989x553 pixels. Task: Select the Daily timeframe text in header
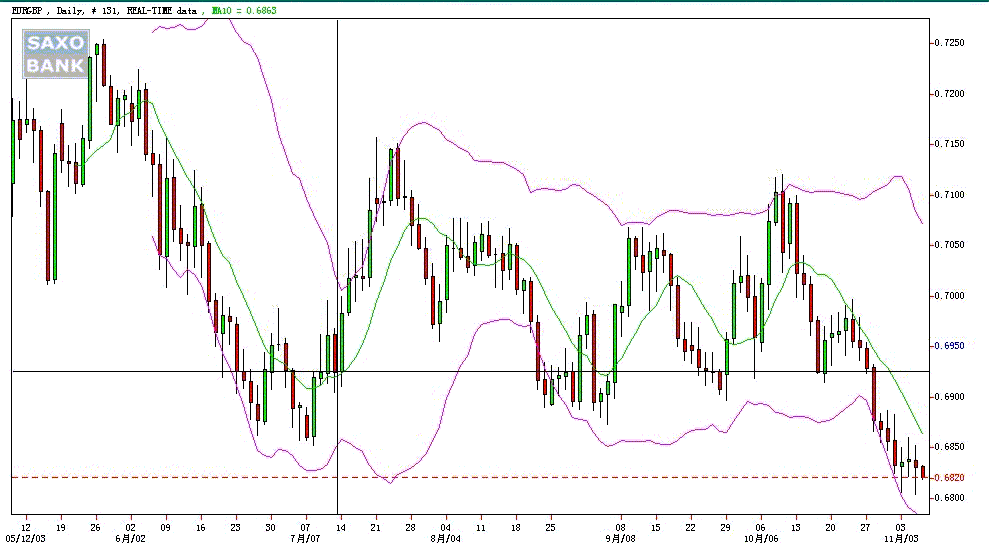[x=69, y=11]
